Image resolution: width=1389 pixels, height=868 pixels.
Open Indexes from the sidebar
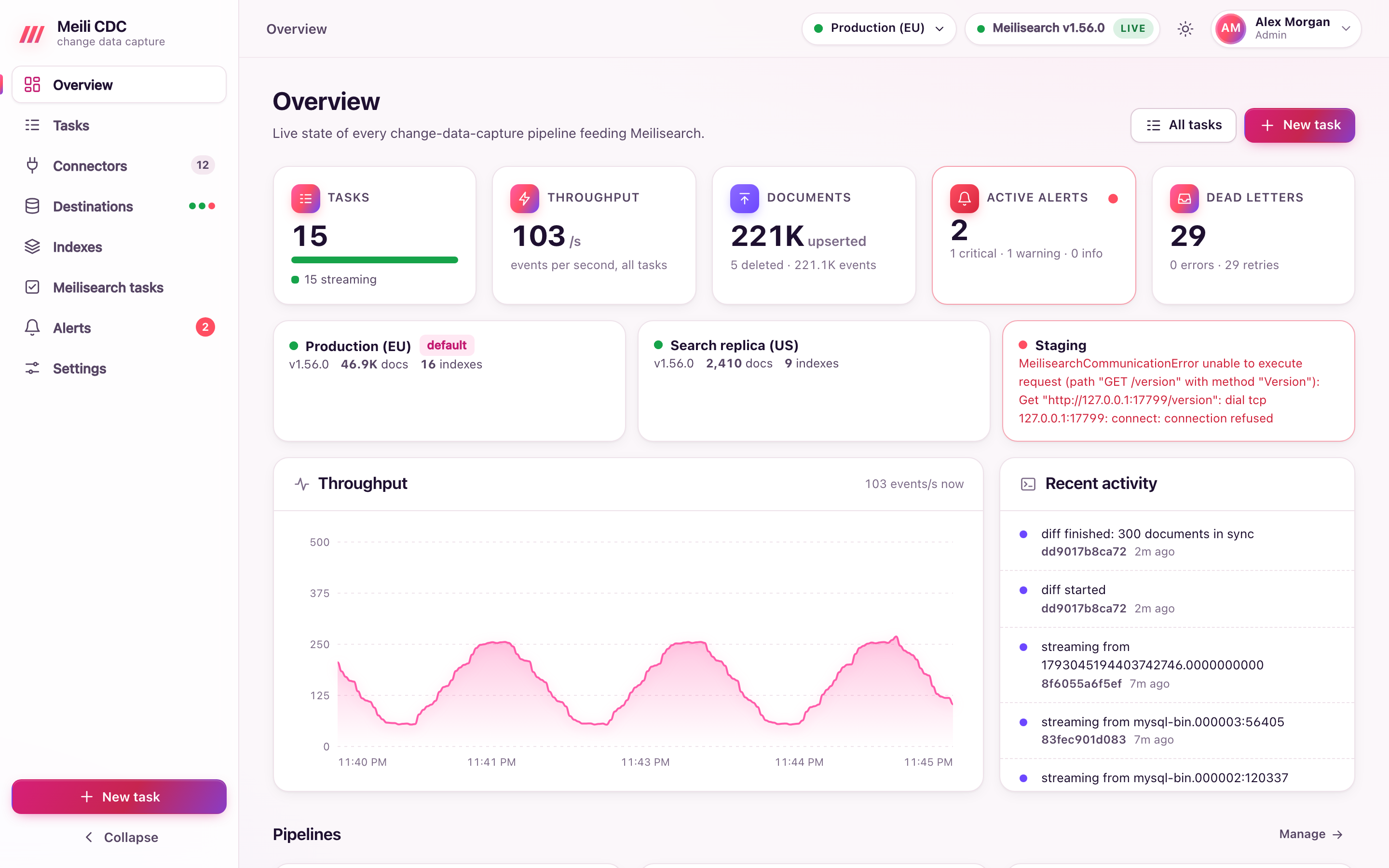[x=120, y=247]
